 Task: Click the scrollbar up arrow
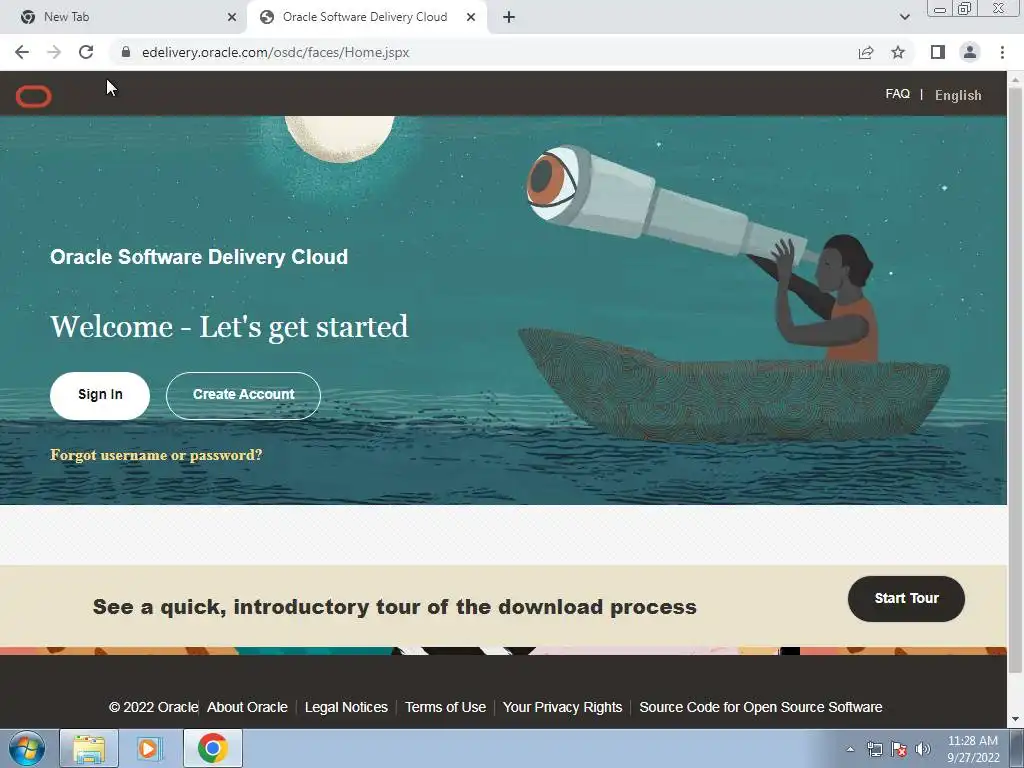[x=1016, y=79]
